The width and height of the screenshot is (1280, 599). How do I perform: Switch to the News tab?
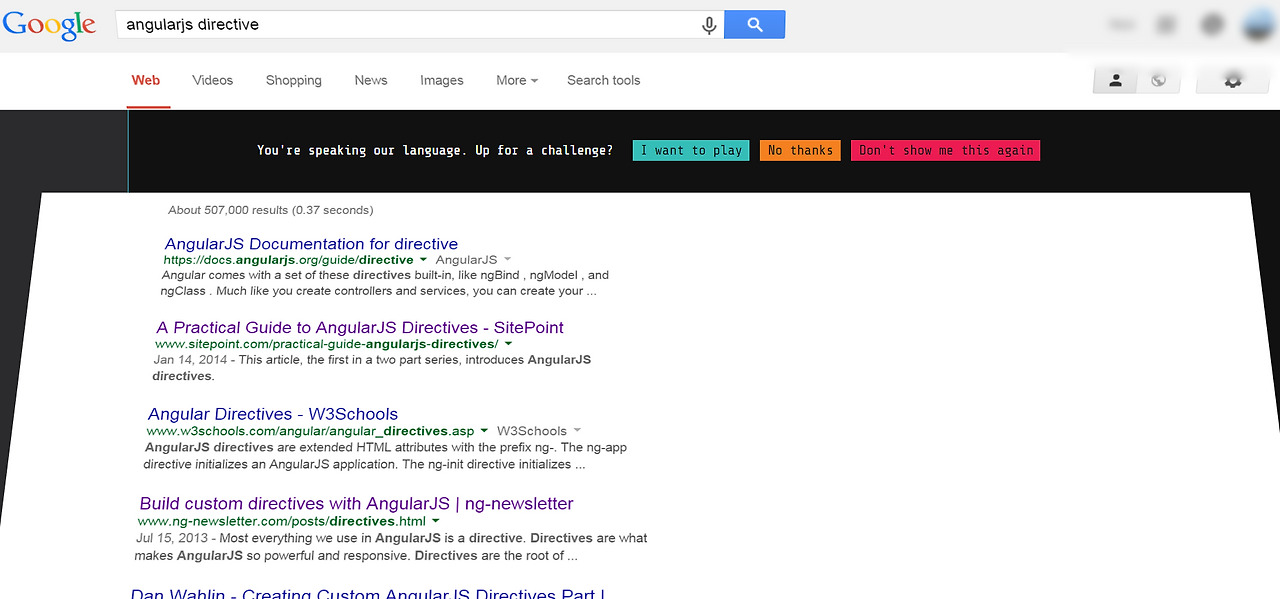coord(371,80)
